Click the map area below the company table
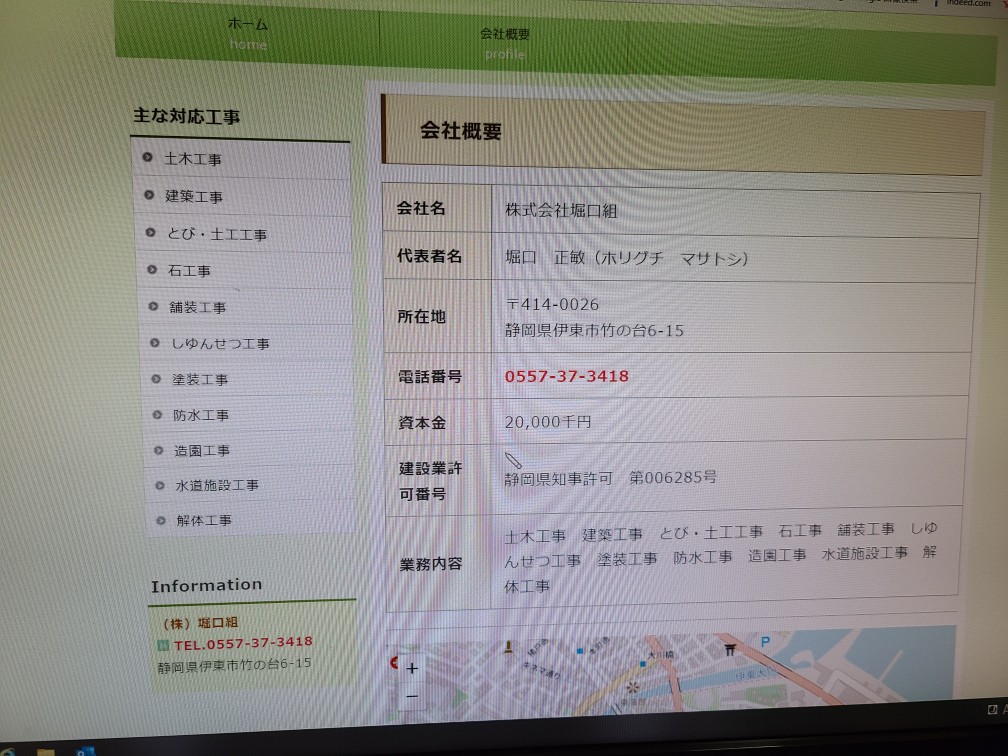Image resolution: width=1008 pixels, height=756 pixels. 669,672
